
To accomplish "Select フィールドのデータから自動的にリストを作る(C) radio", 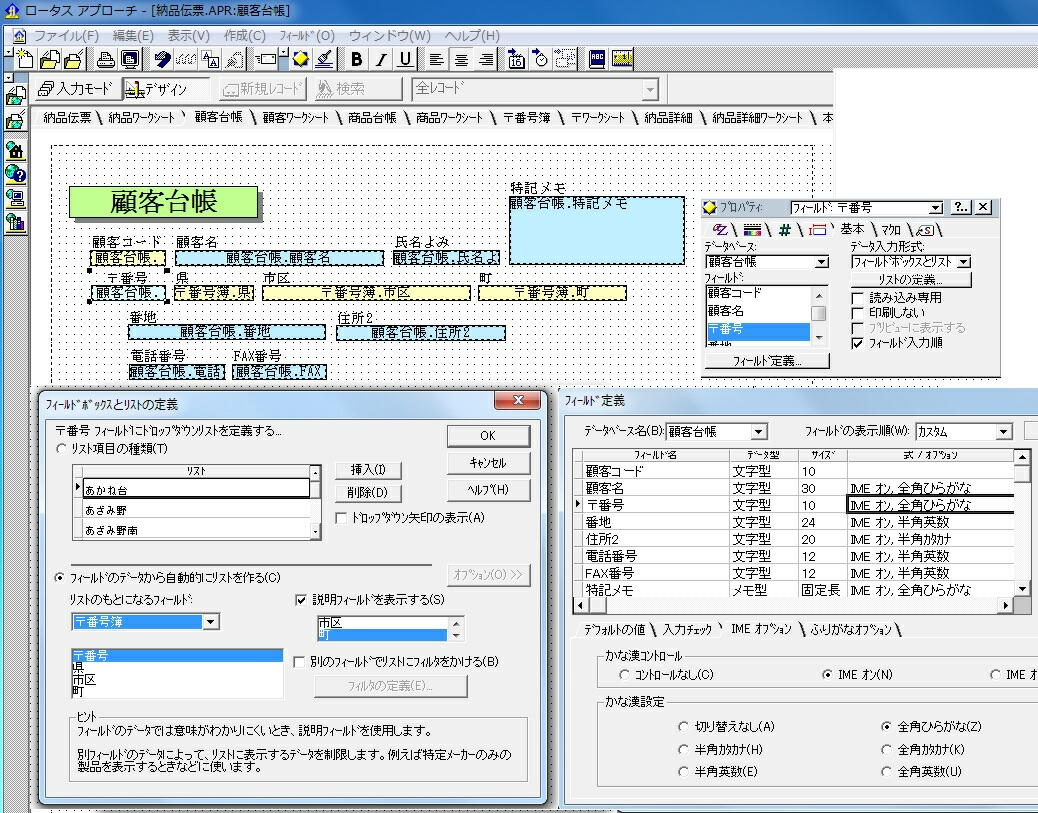I will pyautogui.click(x=60, y=578).
